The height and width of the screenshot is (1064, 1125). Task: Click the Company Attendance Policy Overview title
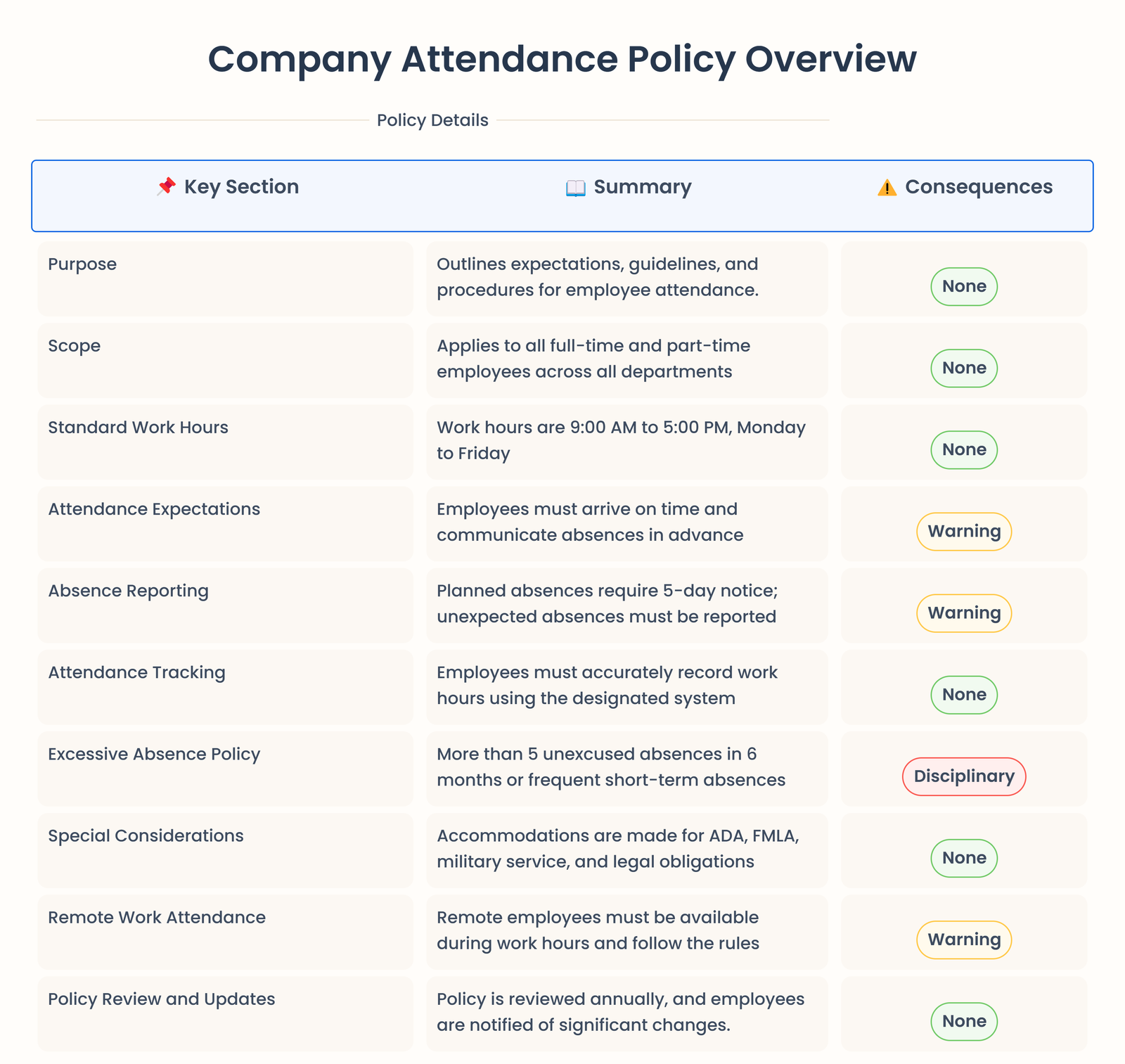(x=562, y=58)
